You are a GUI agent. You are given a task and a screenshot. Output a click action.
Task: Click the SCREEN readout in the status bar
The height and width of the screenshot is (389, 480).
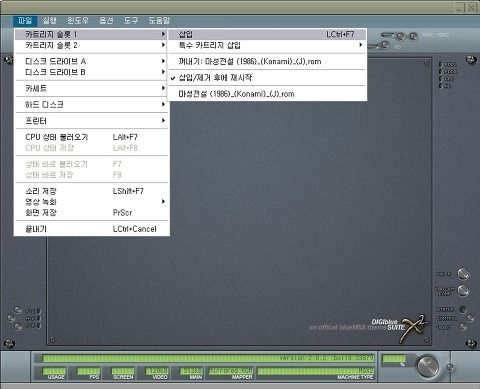coord(122,371)
